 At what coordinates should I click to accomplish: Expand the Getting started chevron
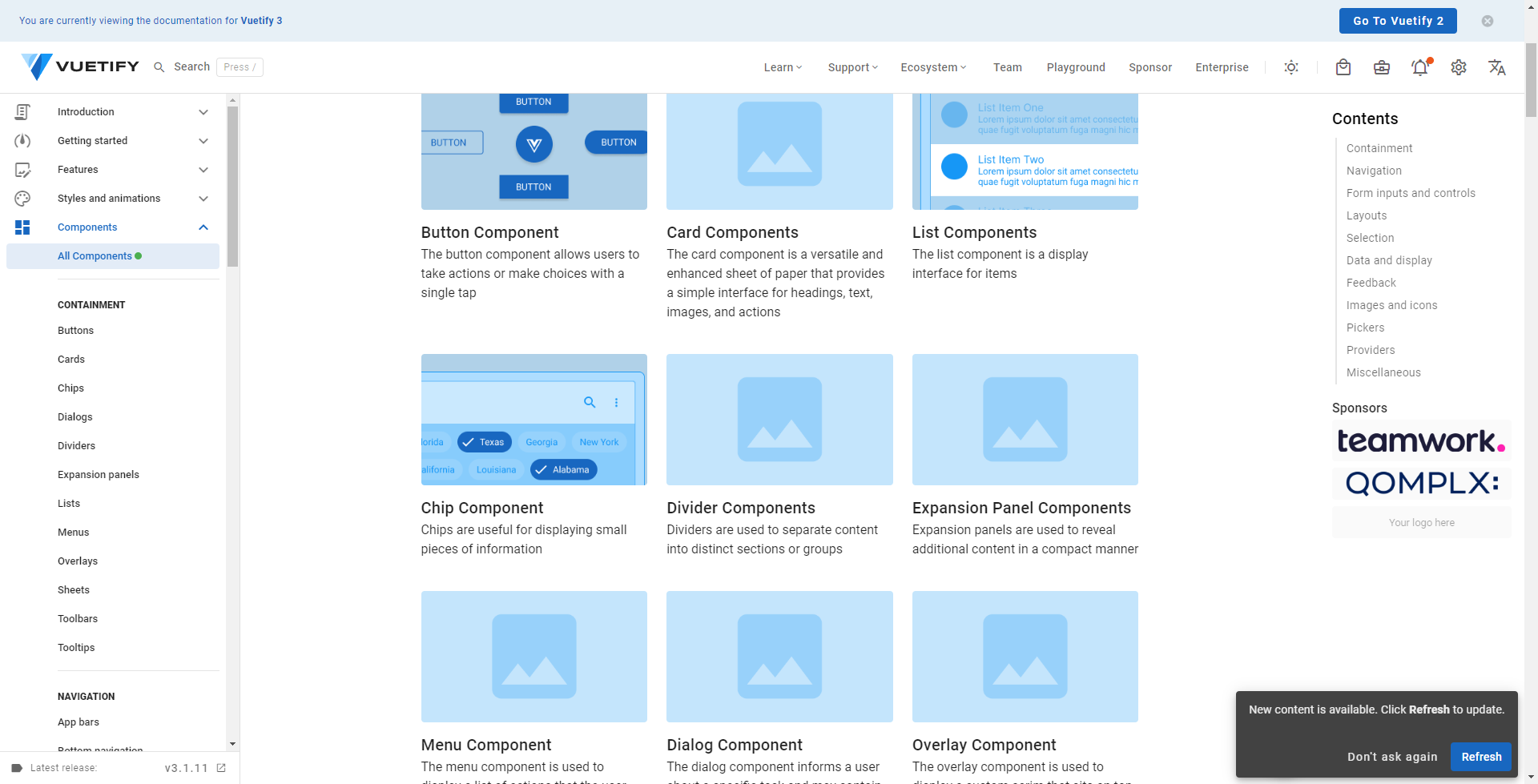[x=203, y=141]
